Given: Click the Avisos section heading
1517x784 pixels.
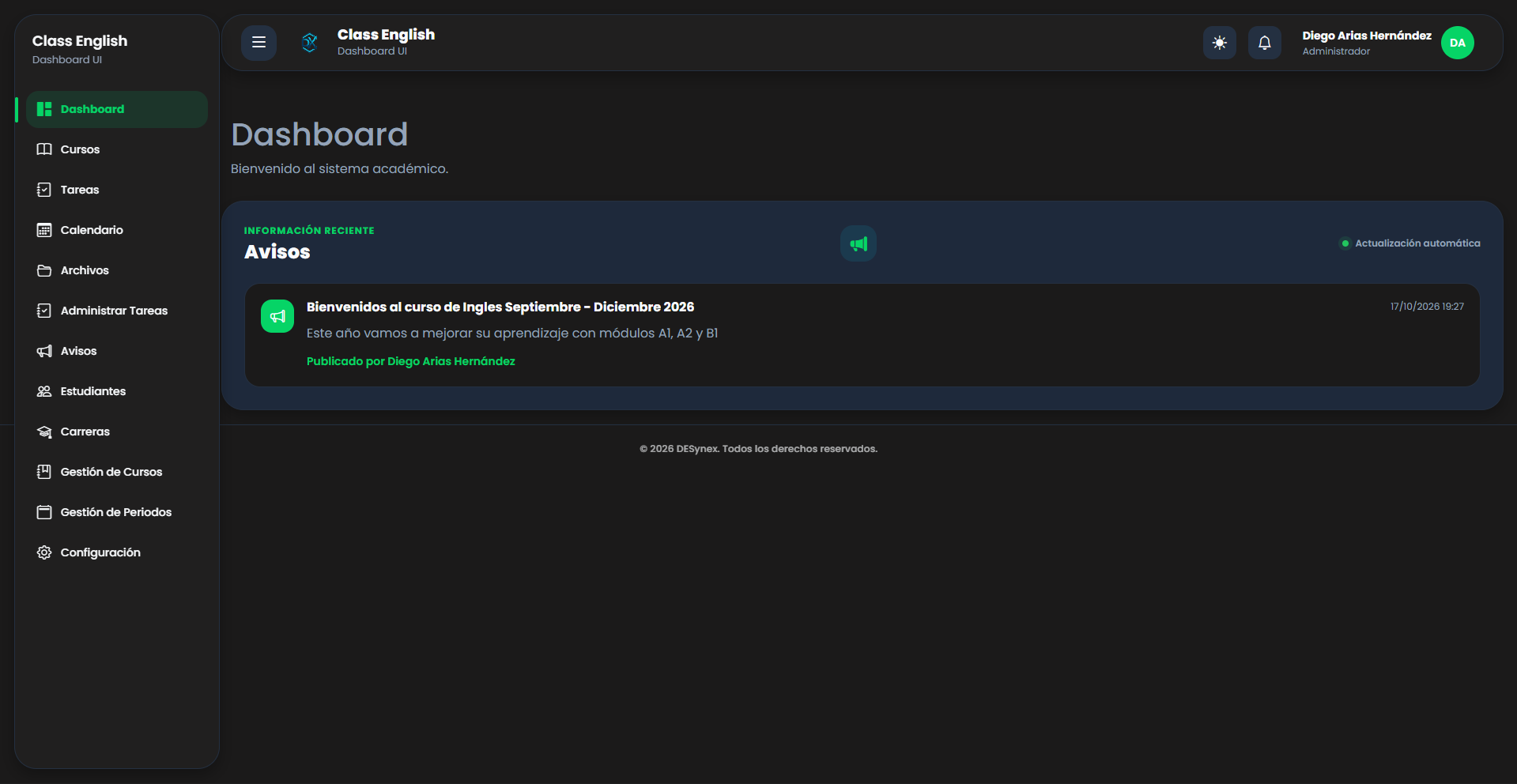Looking at the screenshot, I should [277, 252].
